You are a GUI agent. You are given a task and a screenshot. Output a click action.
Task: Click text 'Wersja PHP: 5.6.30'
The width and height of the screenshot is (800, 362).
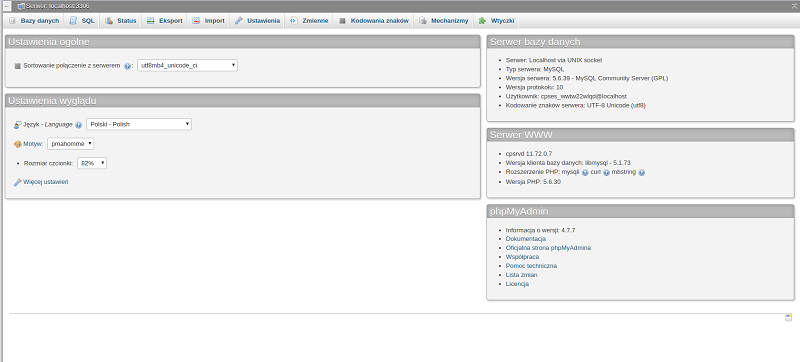tap(533, 182)
